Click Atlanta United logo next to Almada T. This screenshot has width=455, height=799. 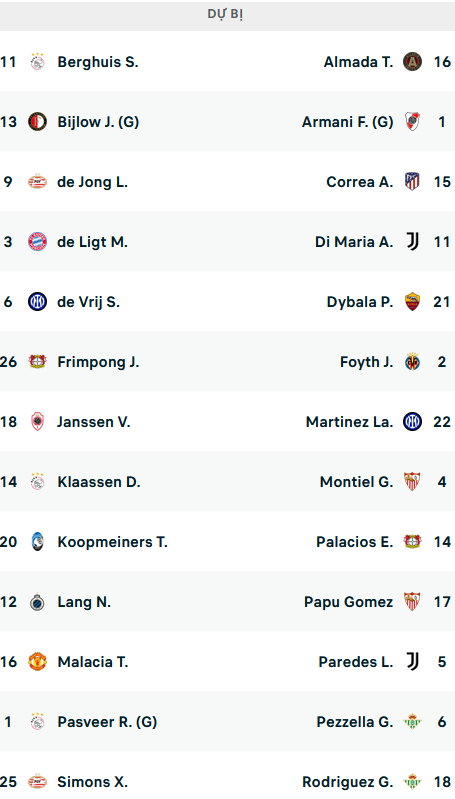[412, 62]
